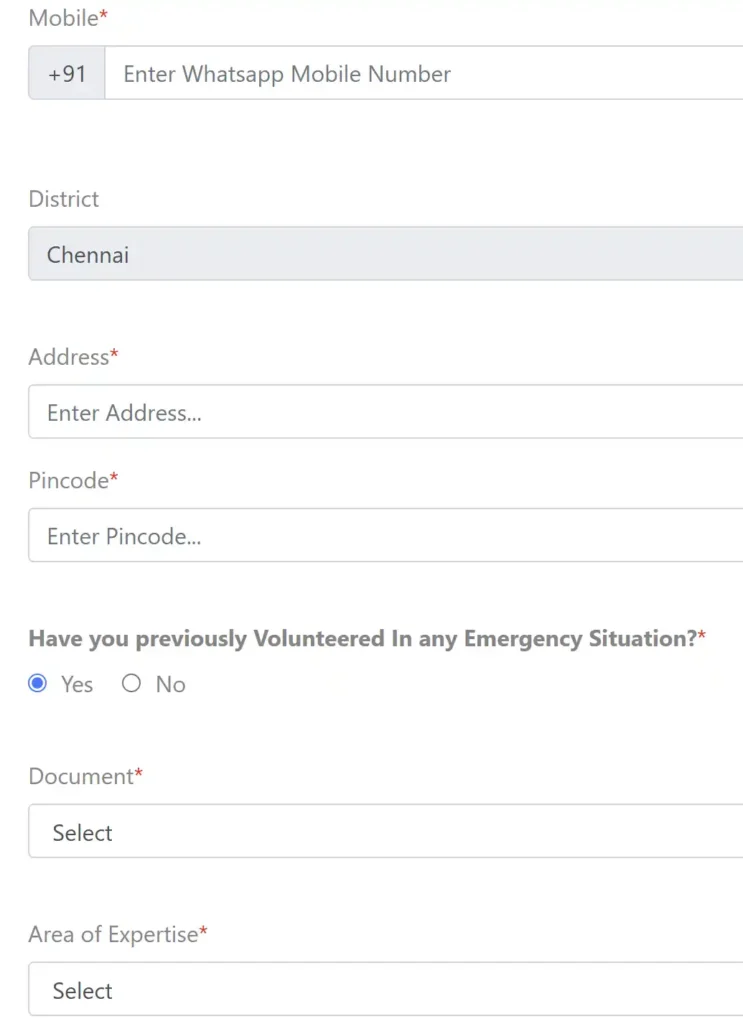Open the Chennai District field

pos(385,254)
